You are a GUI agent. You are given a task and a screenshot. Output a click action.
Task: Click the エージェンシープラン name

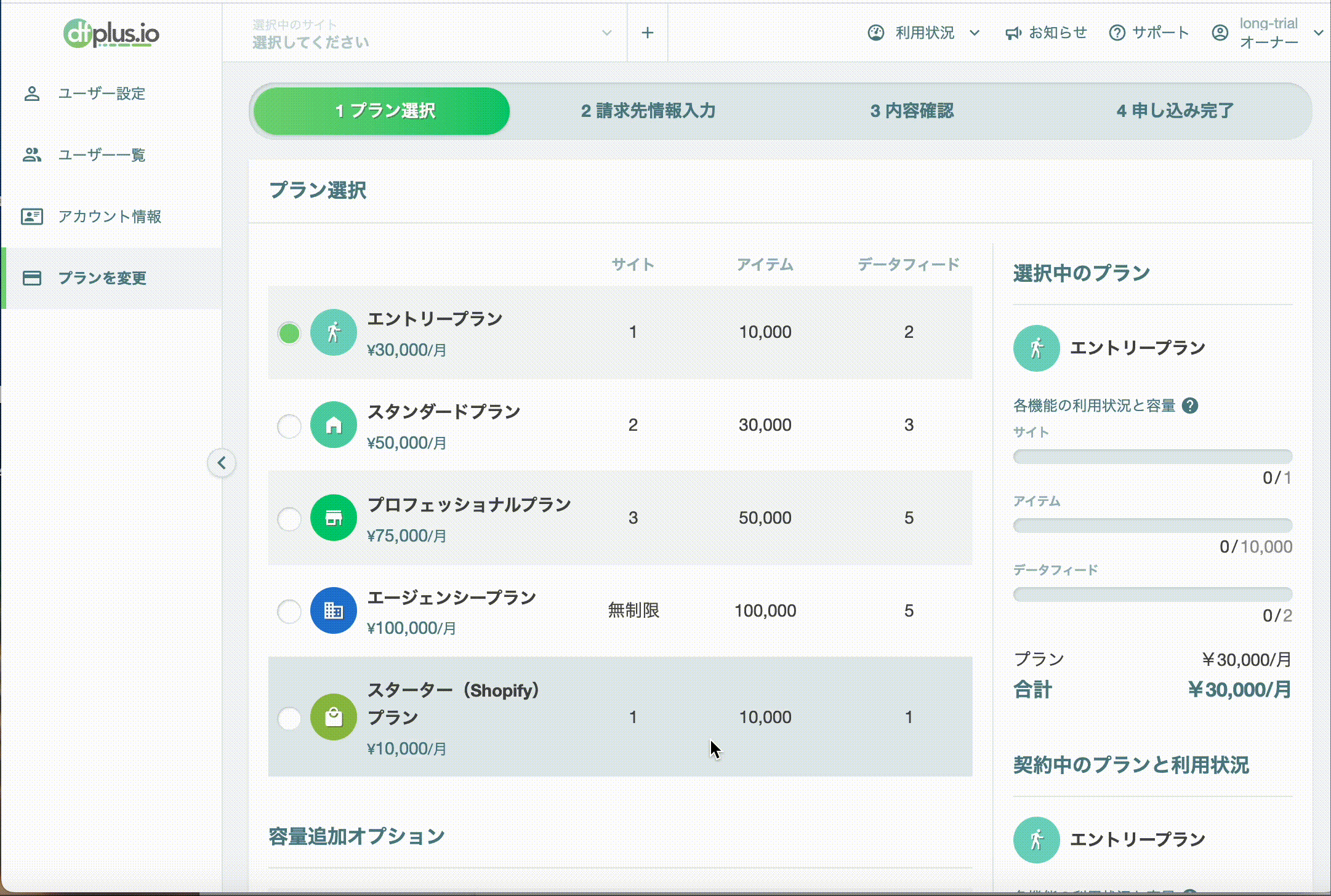451,598
